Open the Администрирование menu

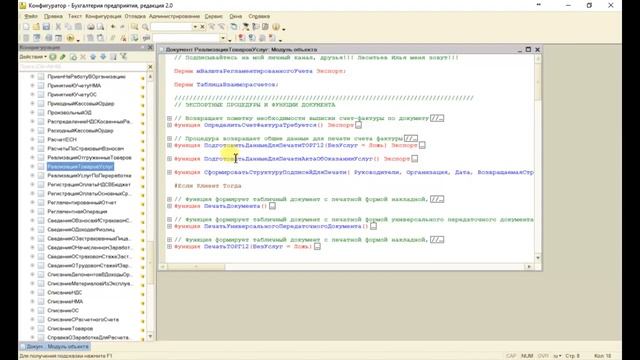(x=174, y=16)
